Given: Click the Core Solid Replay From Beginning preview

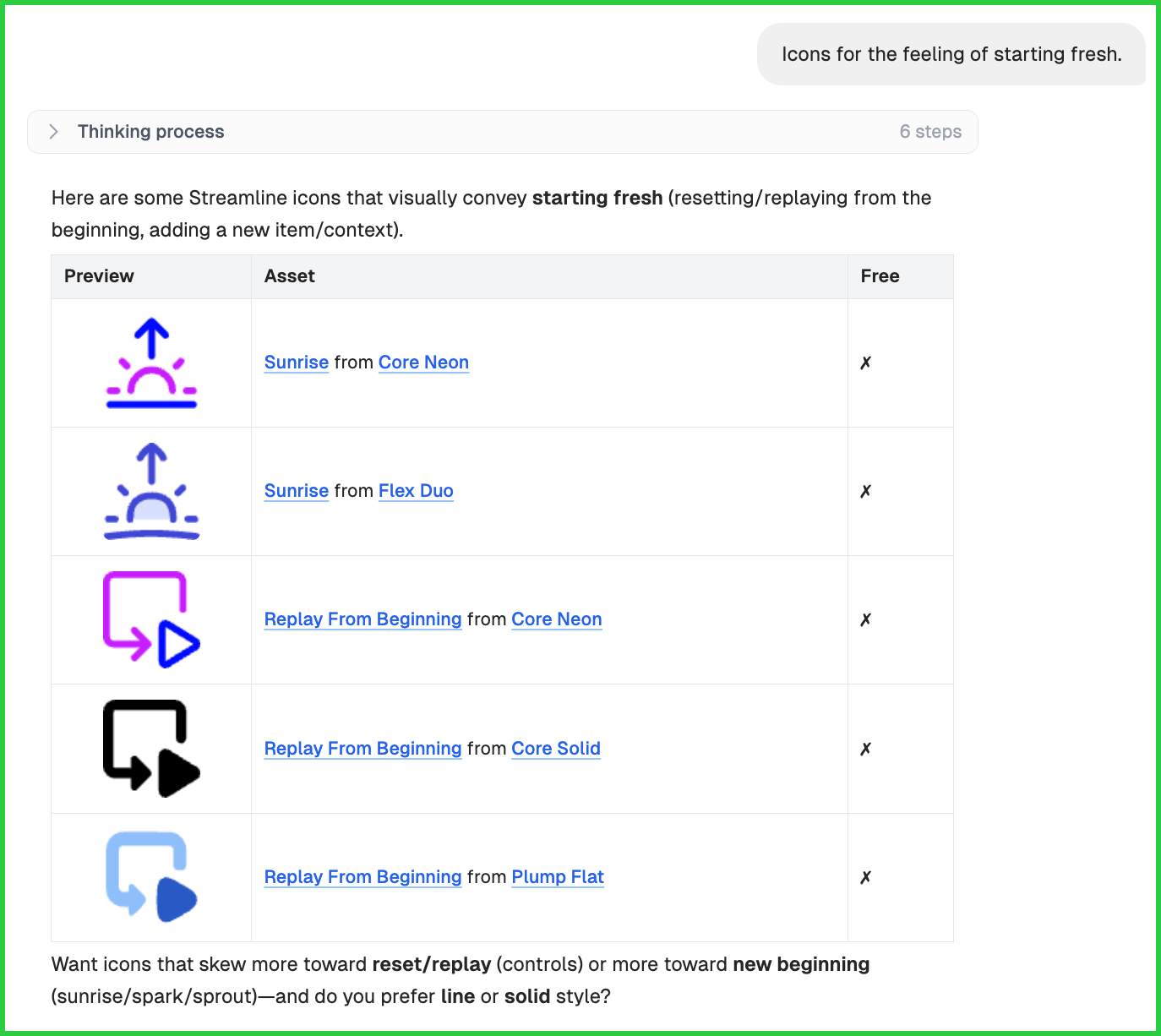Looking at the screenshot, I should point(151,749).
